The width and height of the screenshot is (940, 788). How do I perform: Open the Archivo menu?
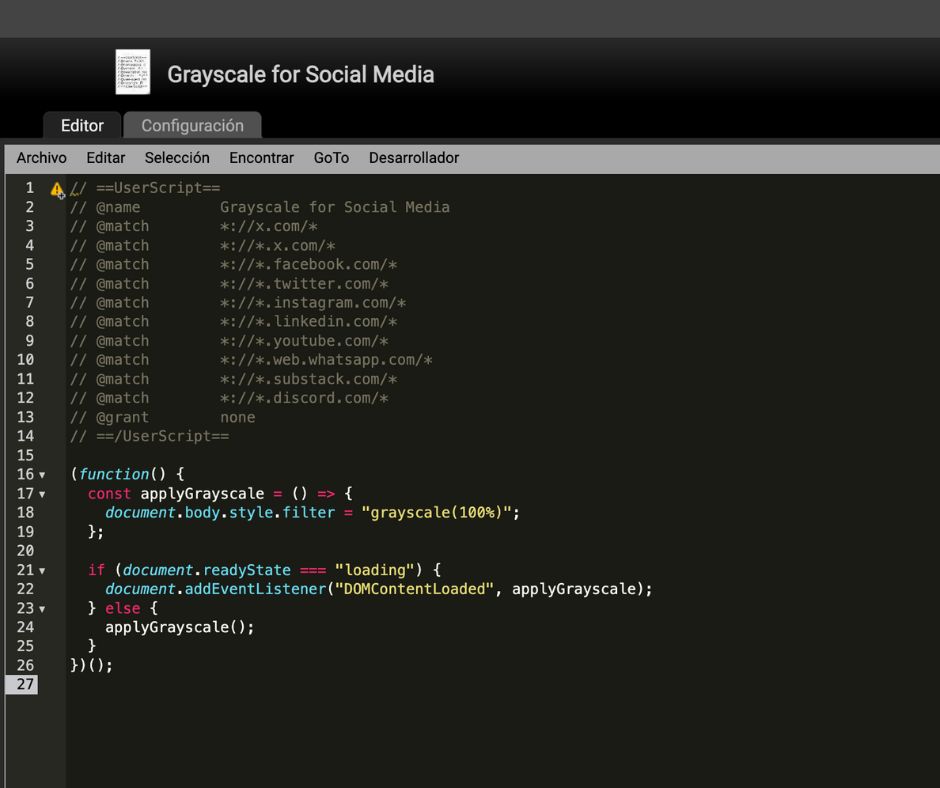click(x=41, y=158)
